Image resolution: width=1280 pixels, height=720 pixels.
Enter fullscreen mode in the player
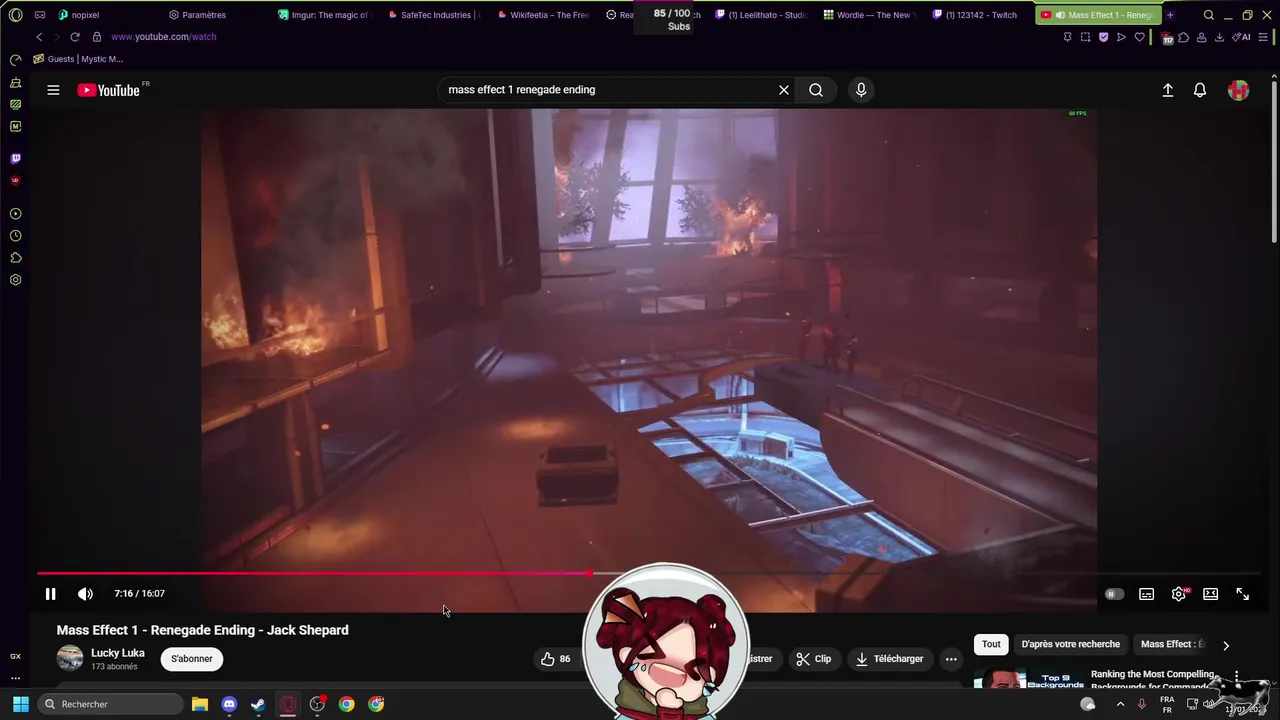[x=1242, y=594]
